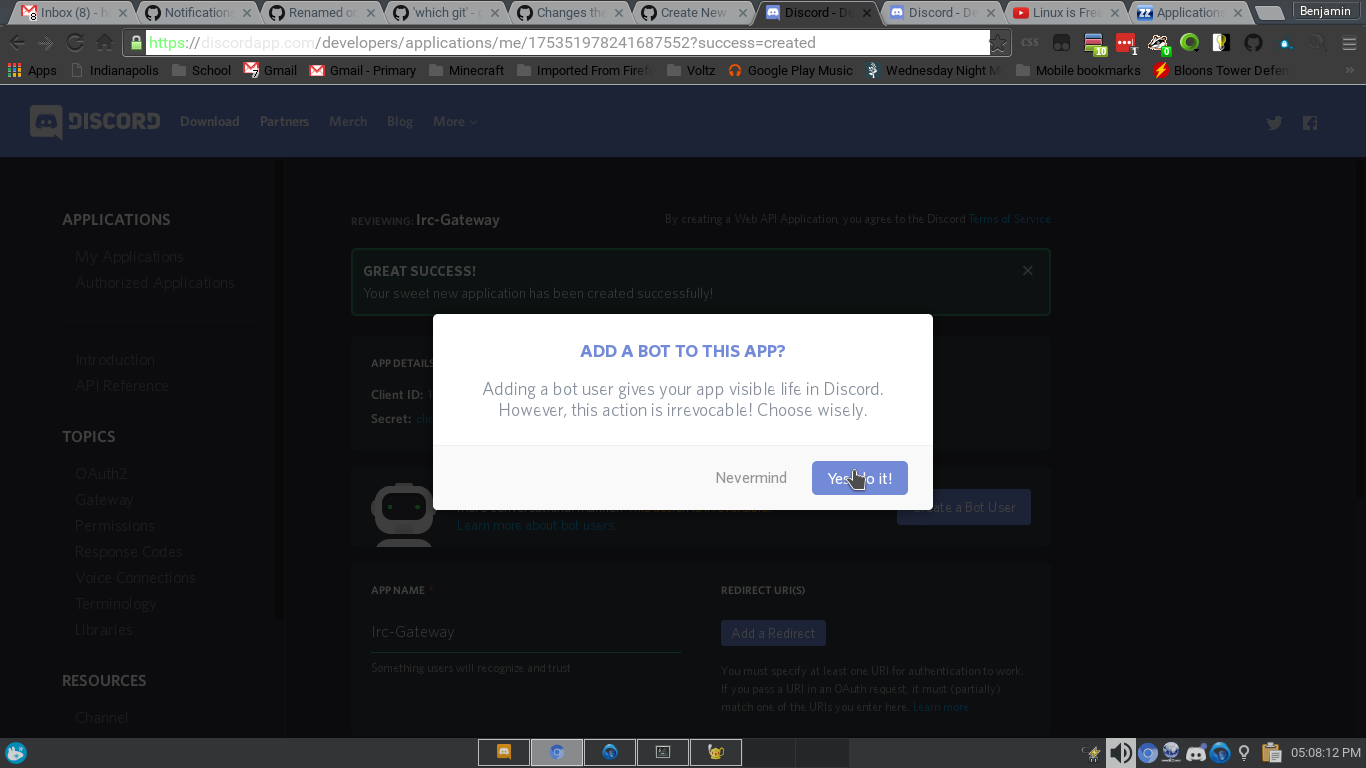1366x768 pixels.
Task: Bookmark this page with star icon
Action: click(997, 43)
